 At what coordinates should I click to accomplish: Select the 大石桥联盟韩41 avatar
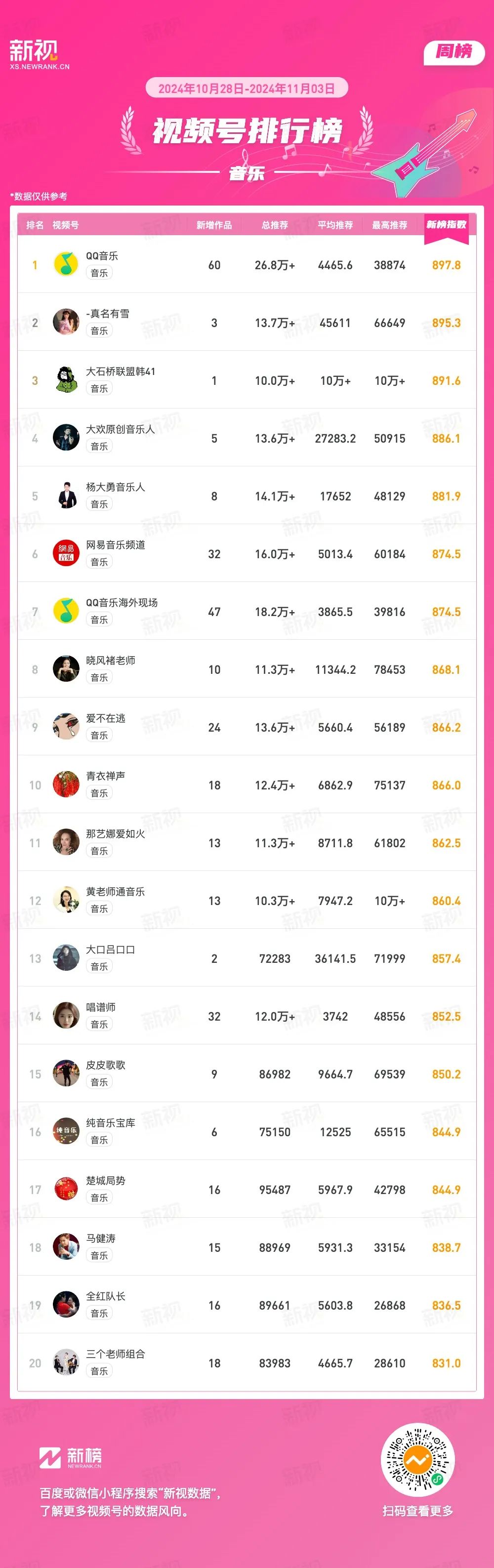click(x=66, y=380)
